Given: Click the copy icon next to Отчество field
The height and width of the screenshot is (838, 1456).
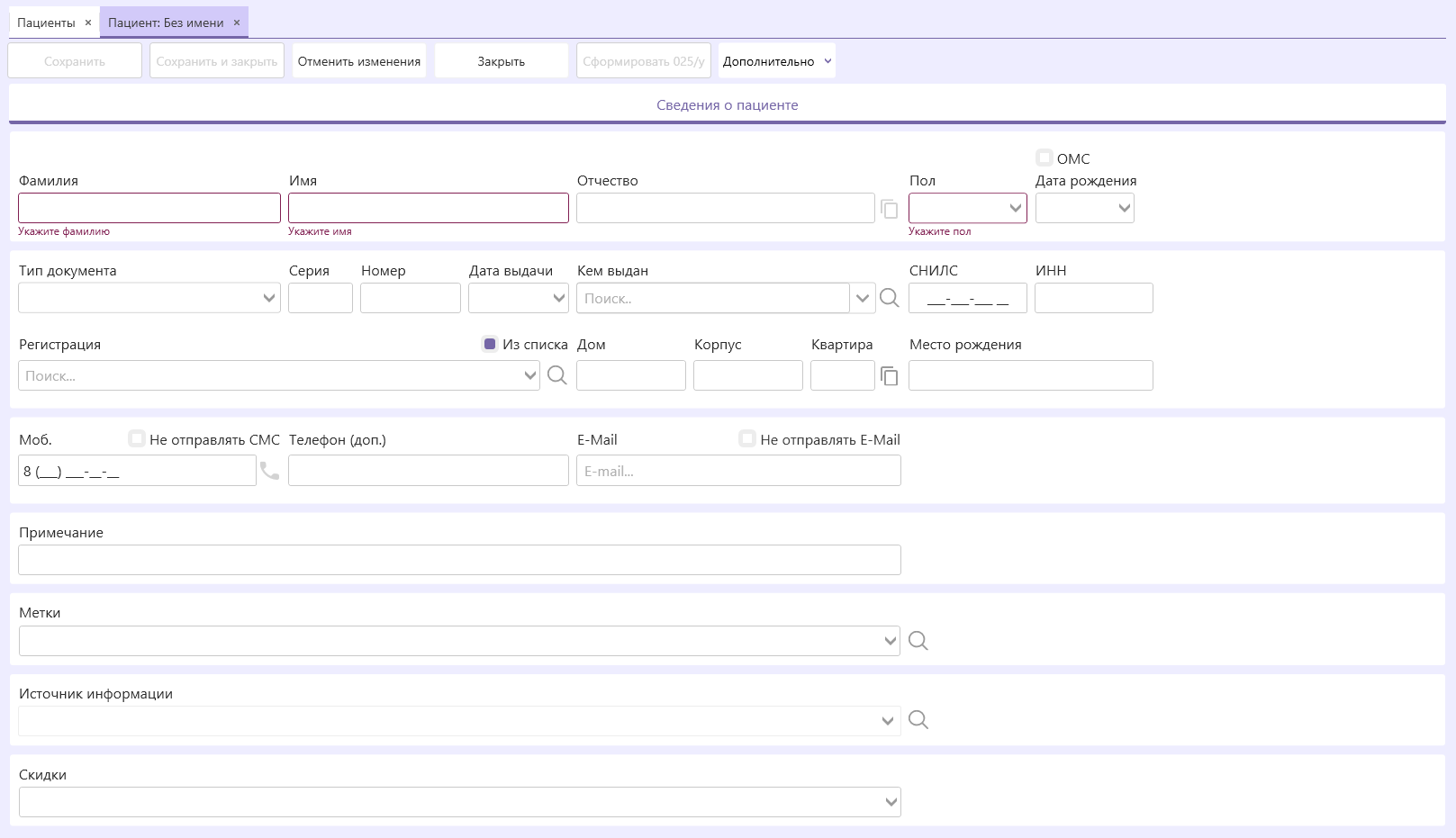Looking at the screenshot, I should pyautogui.click(x=890, y=209).
